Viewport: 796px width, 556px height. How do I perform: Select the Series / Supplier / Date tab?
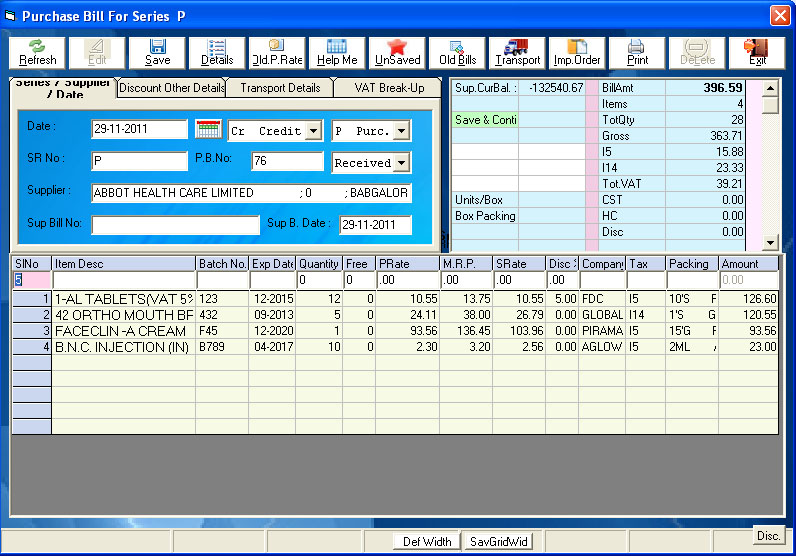(x=63, y=88)
